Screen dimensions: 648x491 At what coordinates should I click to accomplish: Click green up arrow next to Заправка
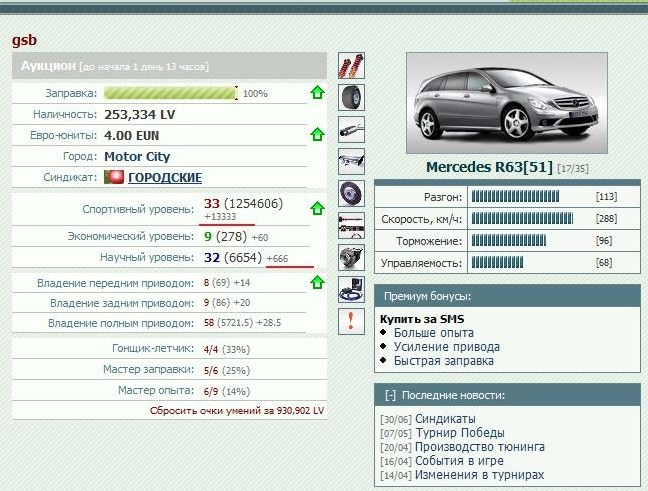coord(317,93)
